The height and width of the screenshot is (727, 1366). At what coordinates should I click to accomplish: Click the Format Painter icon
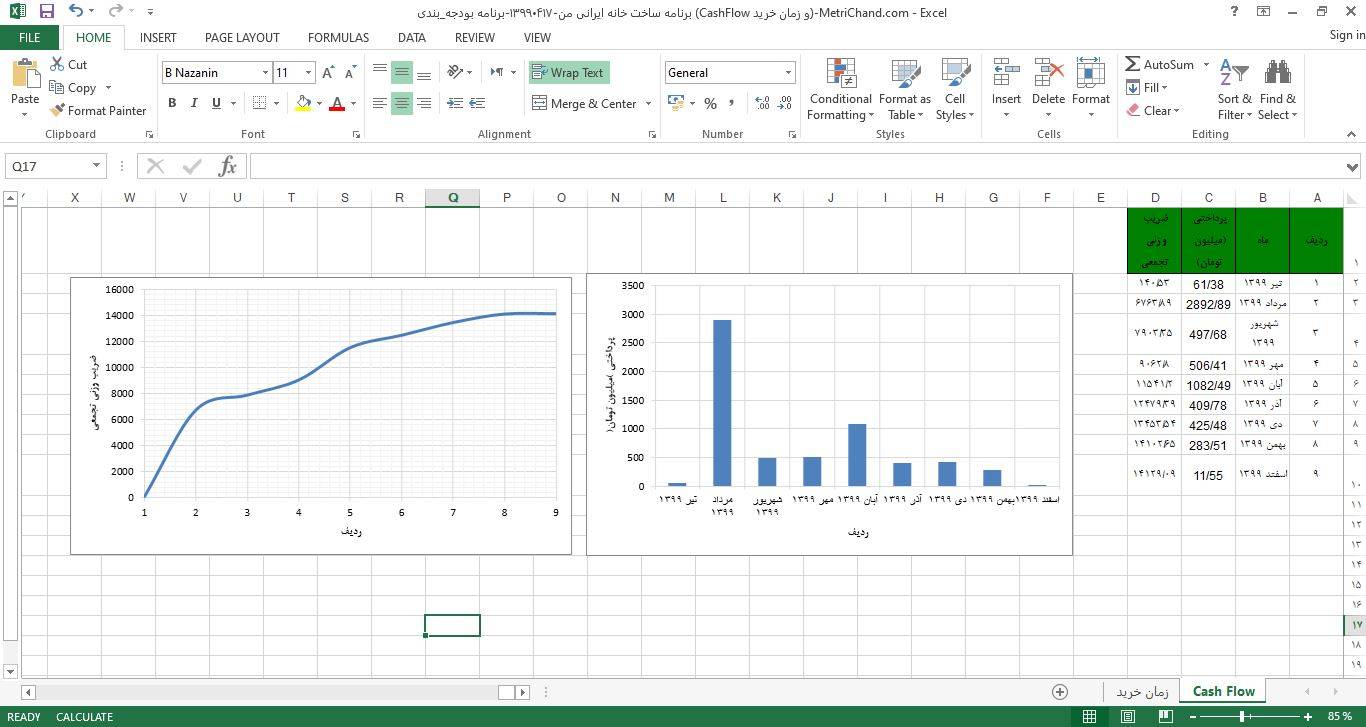58,111
